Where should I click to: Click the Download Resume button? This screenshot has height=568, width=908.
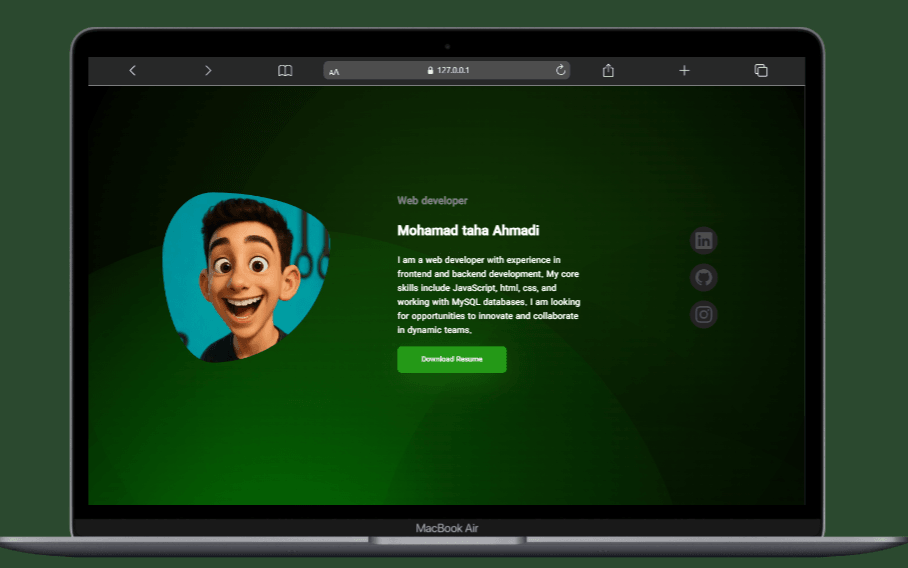(x=452, y=360)
